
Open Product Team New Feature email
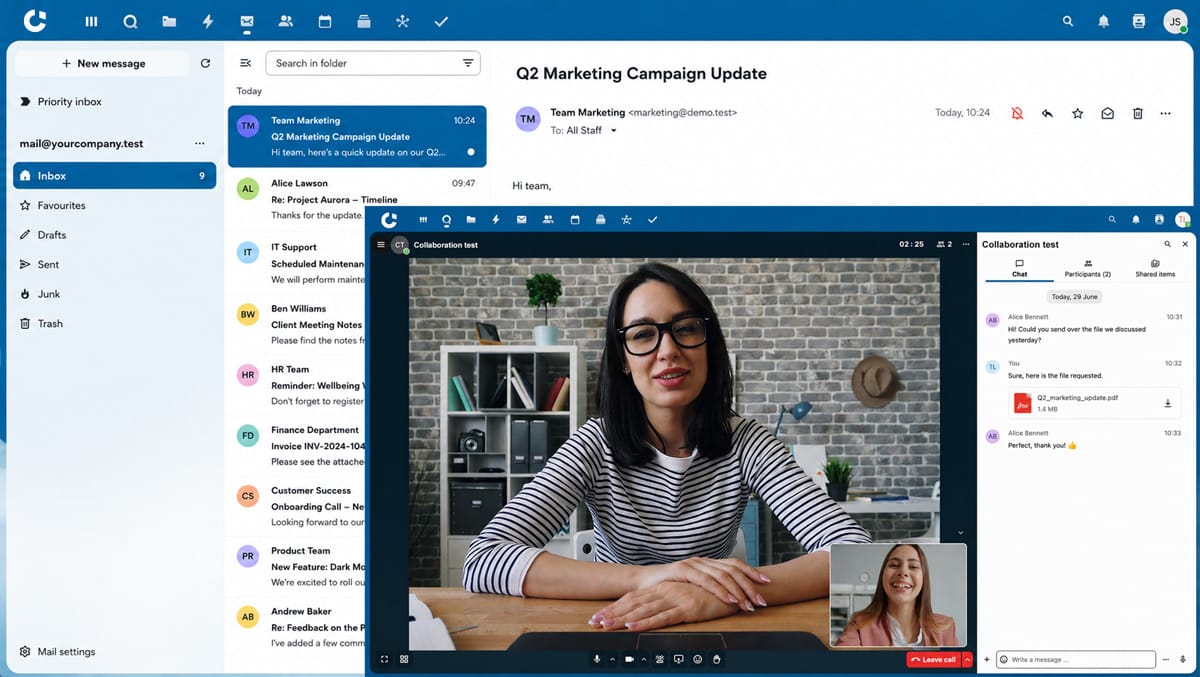298,566
